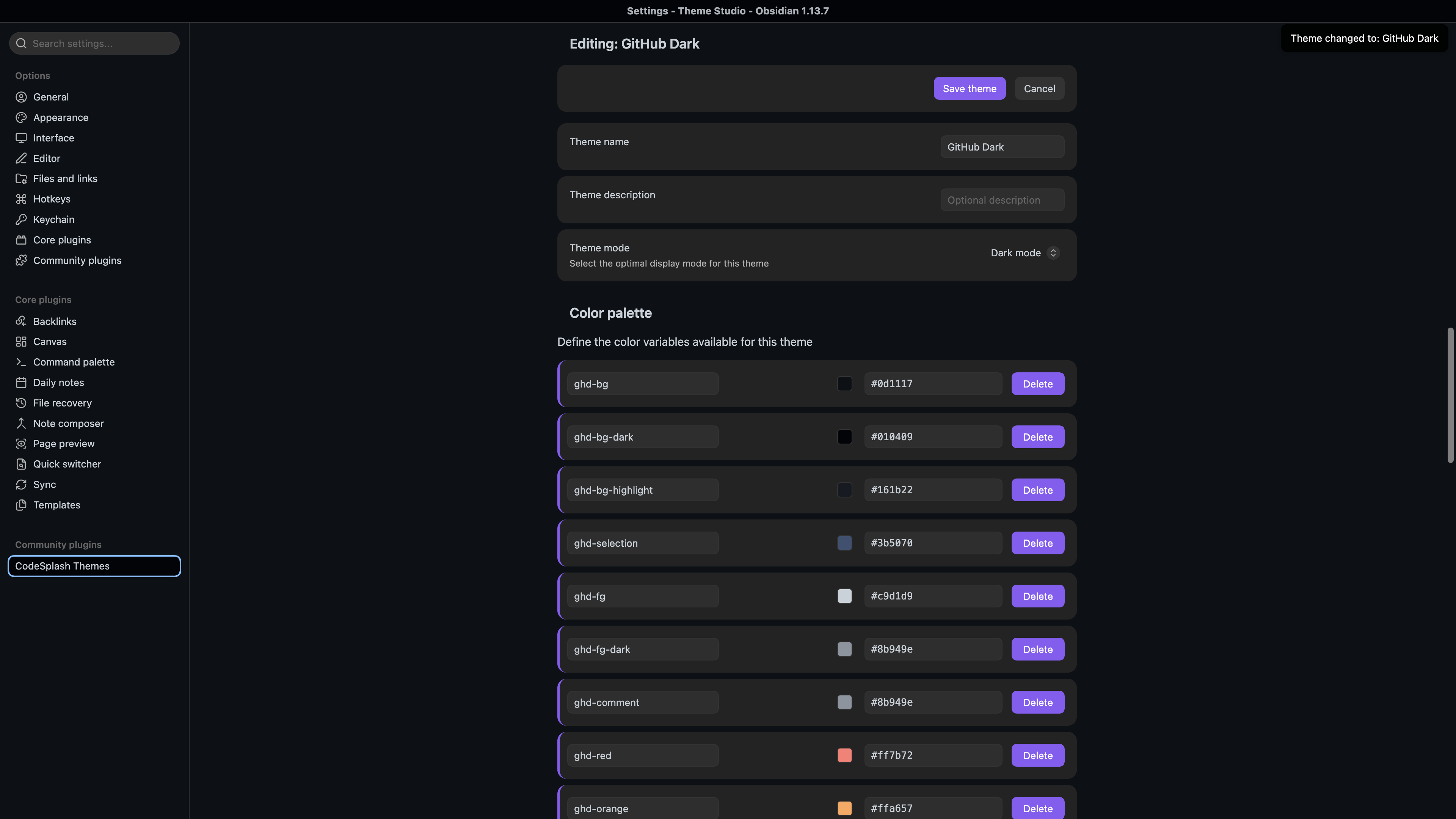
Task: Delete the ghd-red color variable
Action: coord(1038,755)
